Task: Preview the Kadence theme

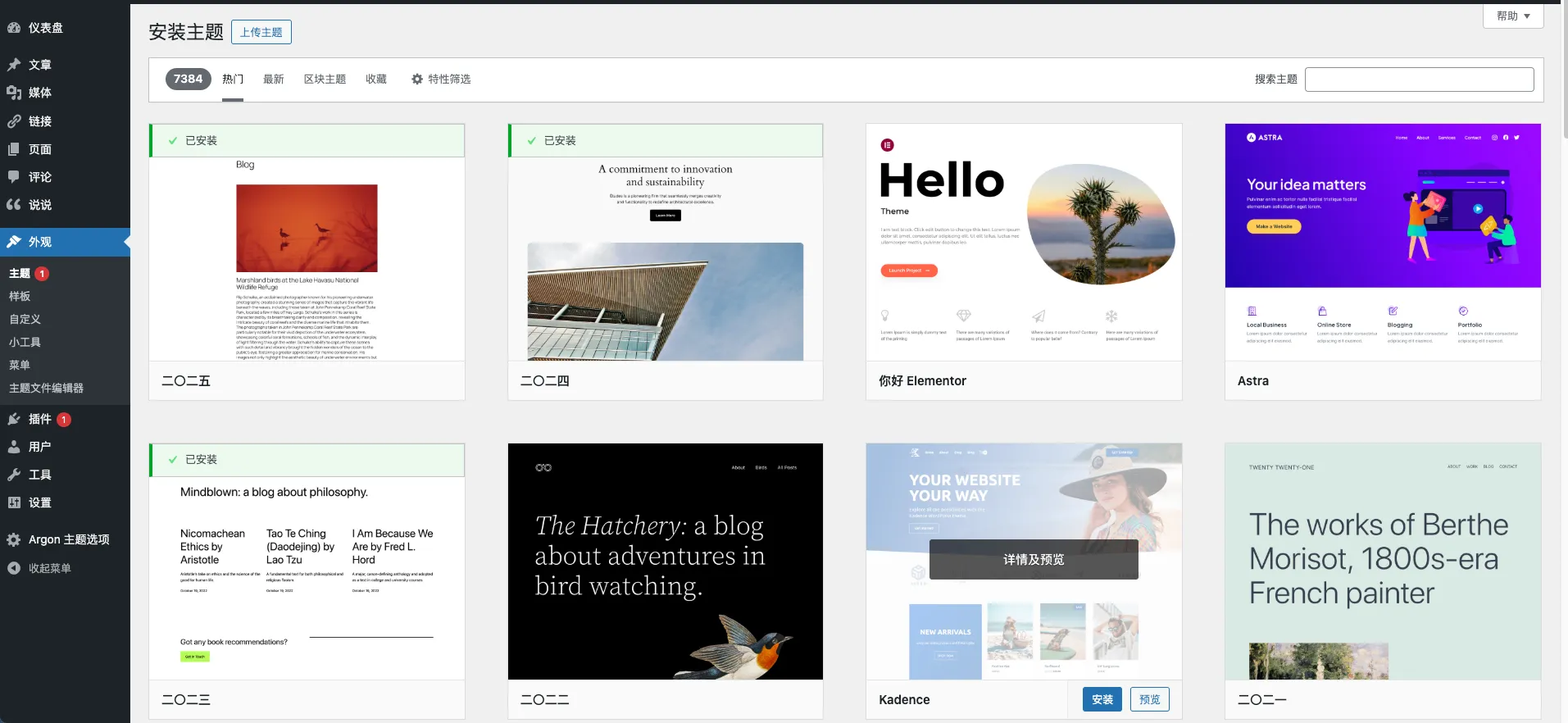Action: click(1149, 699)
